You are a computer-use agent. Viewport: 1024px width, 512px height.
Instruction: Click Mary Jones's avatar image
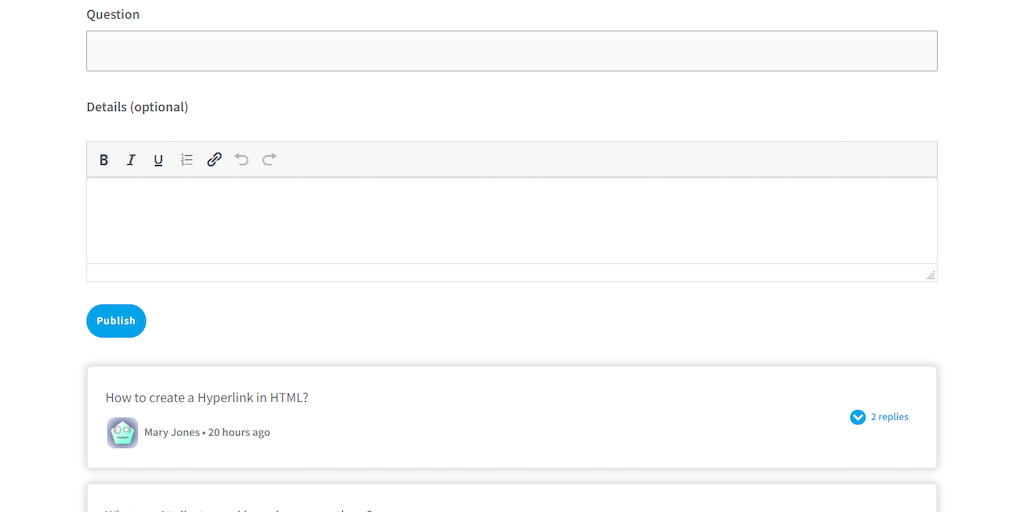pyautogui.click(x=122, y=433)
